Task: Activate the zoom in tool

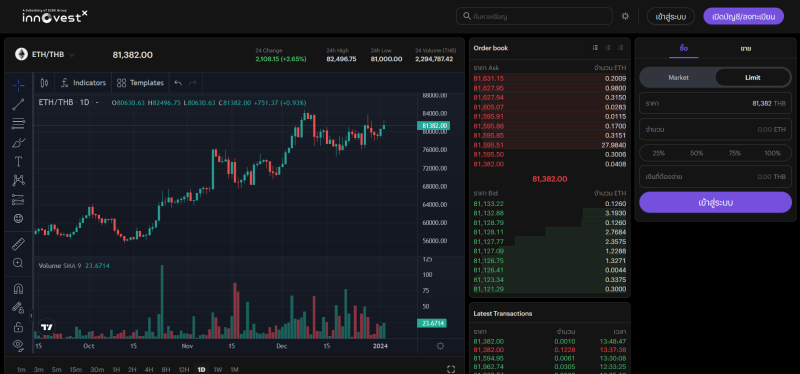Action: click(x=18, y=263)
